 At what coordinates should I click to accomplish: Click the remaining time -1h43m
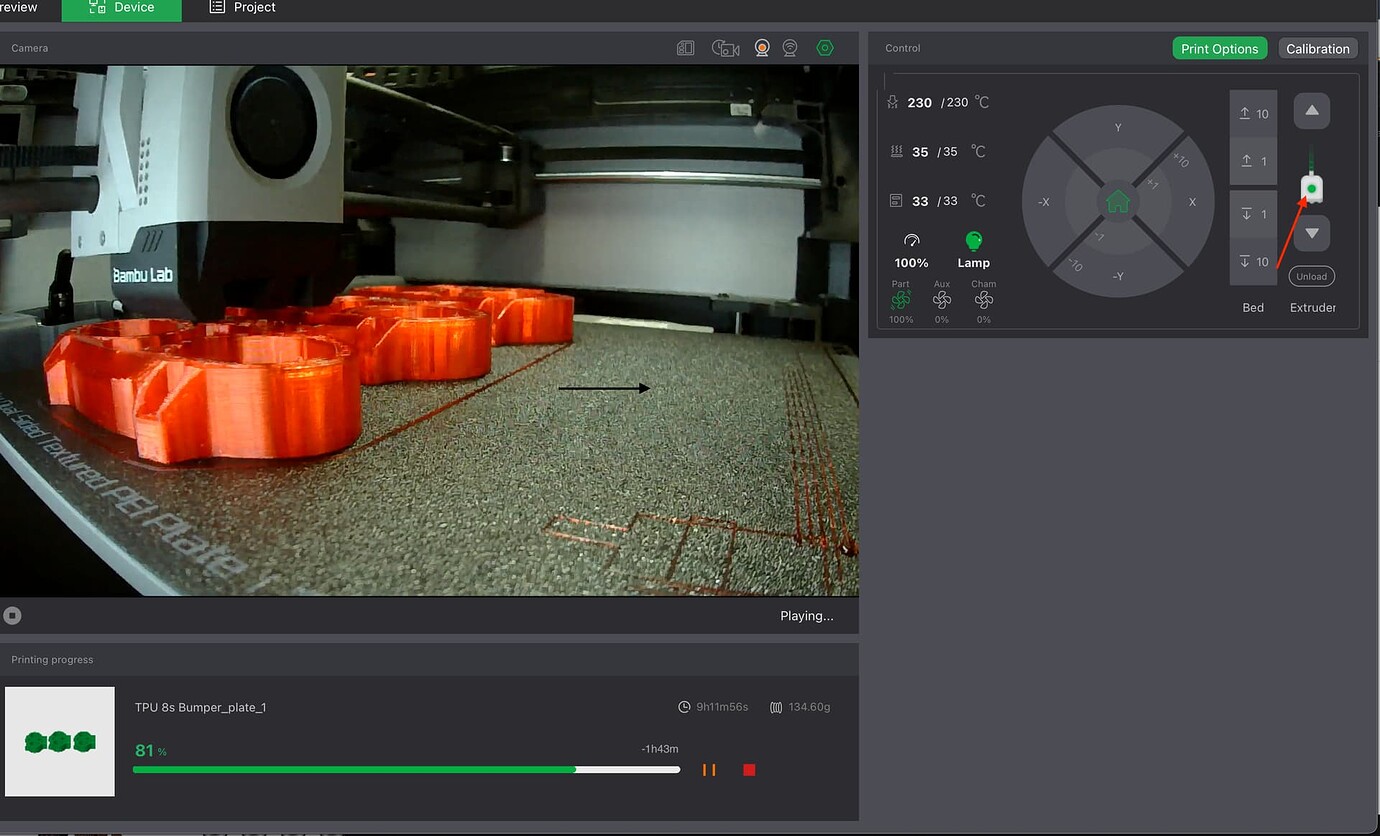coord(660,749)
